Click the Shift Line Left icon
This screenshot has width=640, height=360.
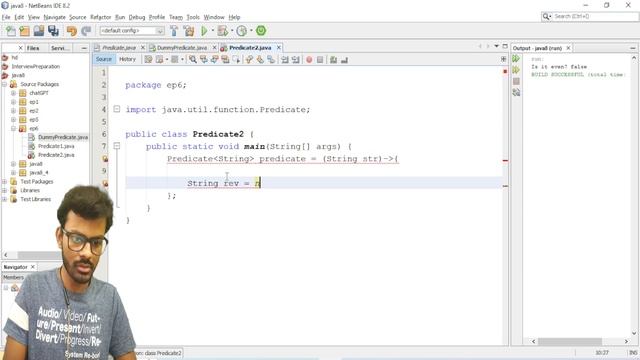pyautogui.click(x=285, y=60)
